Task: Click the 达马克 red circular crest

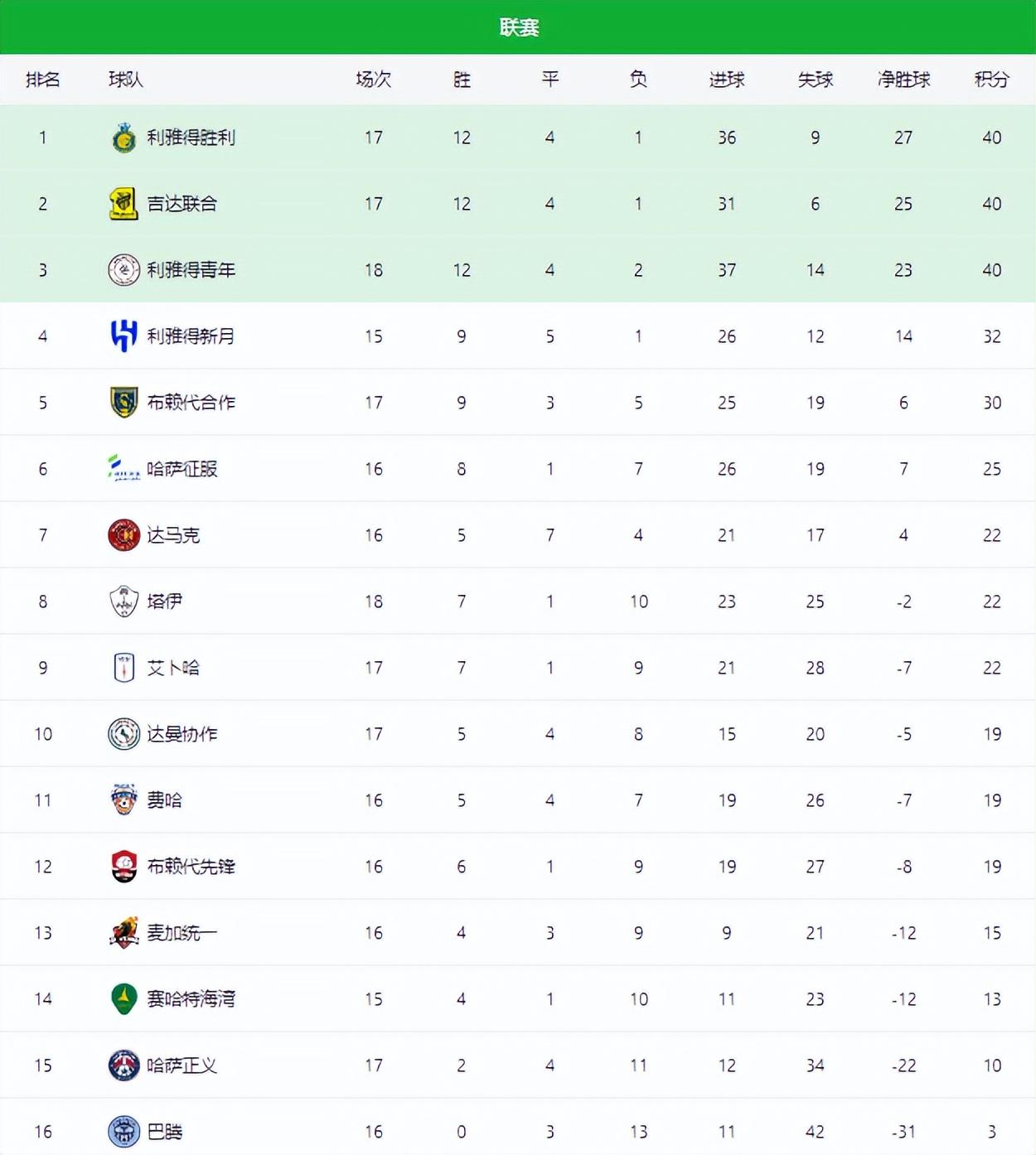Action: click(x=123, y=535)
